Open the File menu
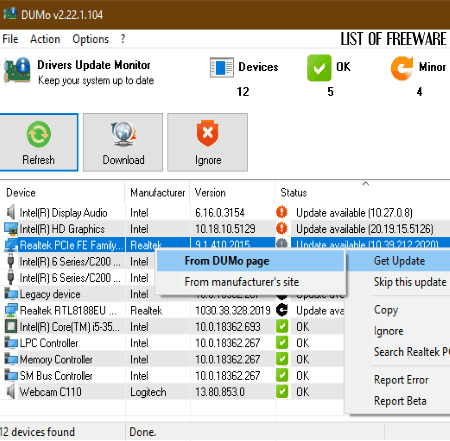Viewport: 450px width, 441px height. (x=10, y=39)
